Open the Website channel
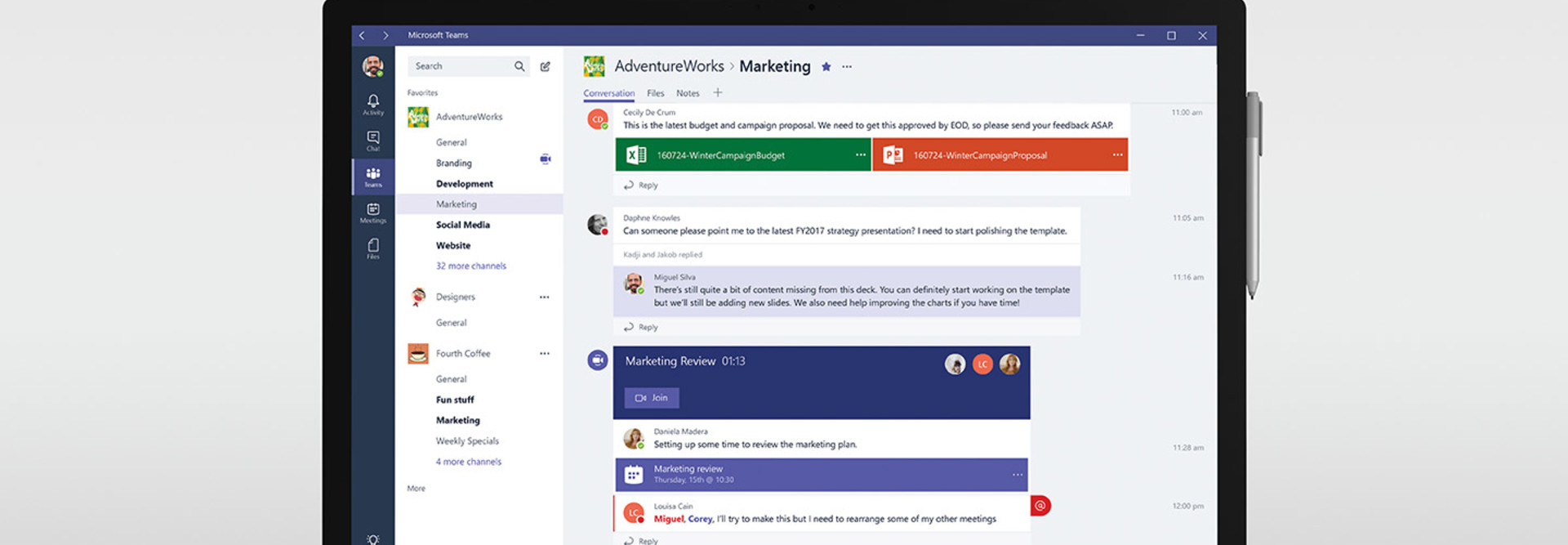1568x545 pixels. pyautogui.click(x=453, y=245)
